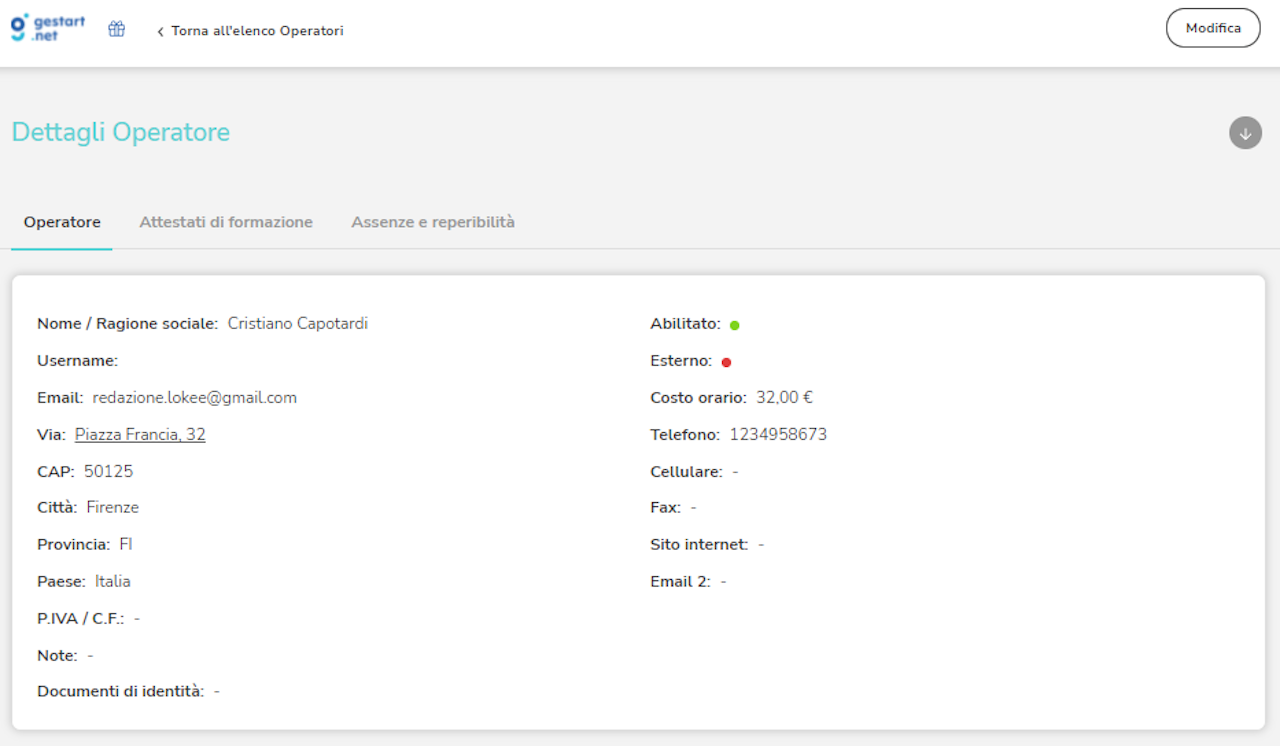Click the city value Firenze
The image size is (1280, 746).
coord(113,507)
